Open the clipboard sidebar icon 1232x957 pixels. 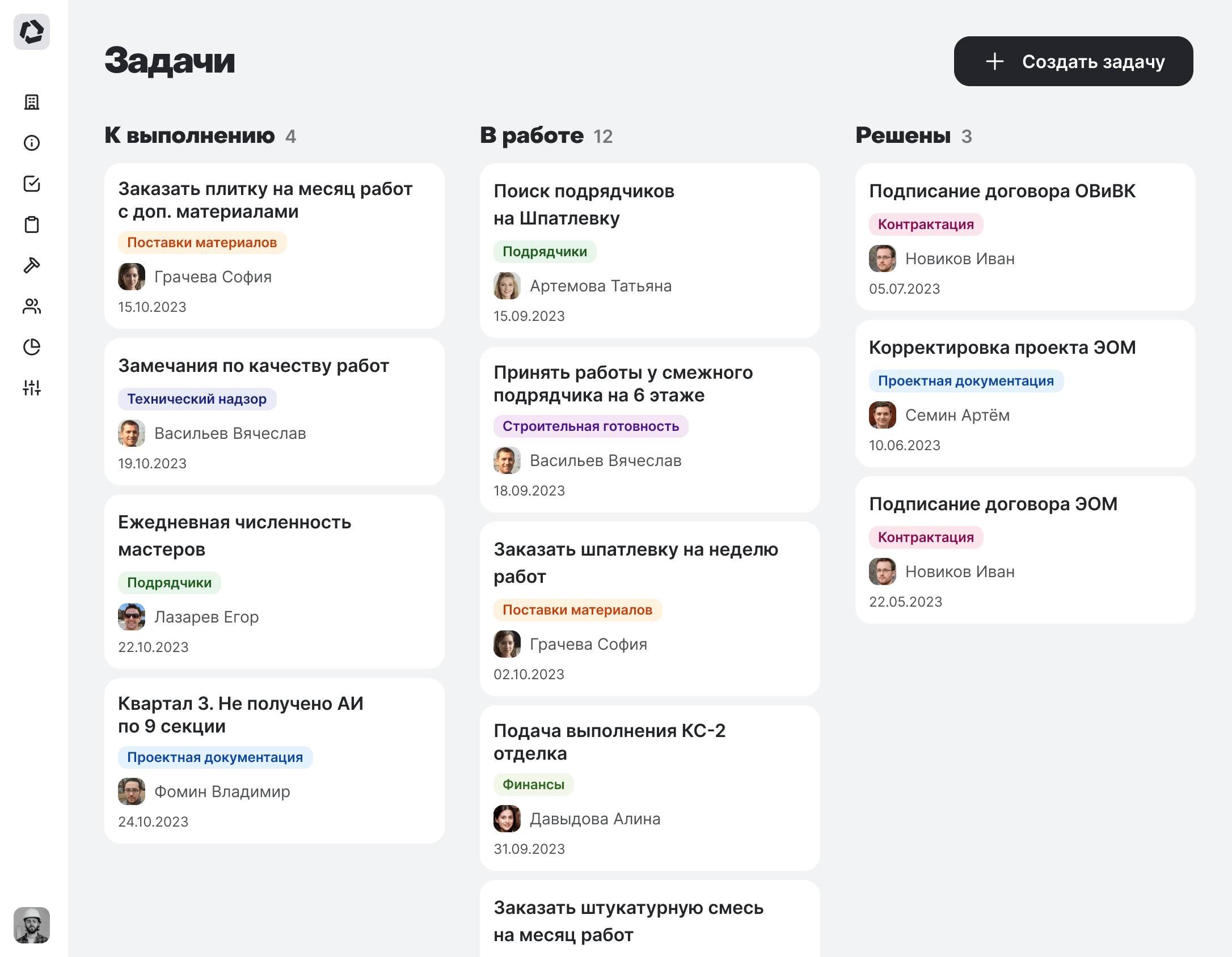tap(32, 225)
